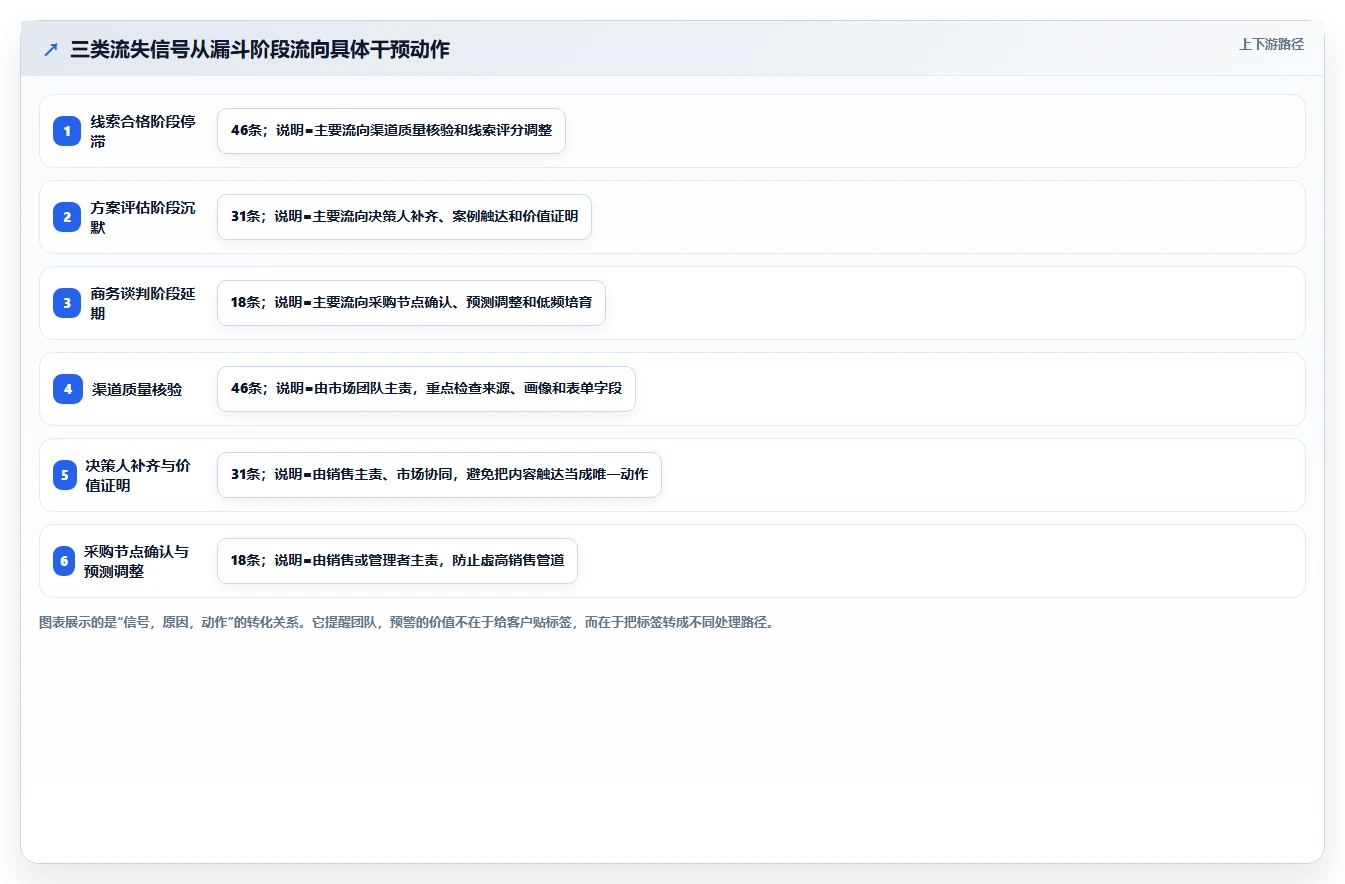Click the footnote text starting with 图表展示的是
The image size is (1345, 884).
(x=406, y=622)
